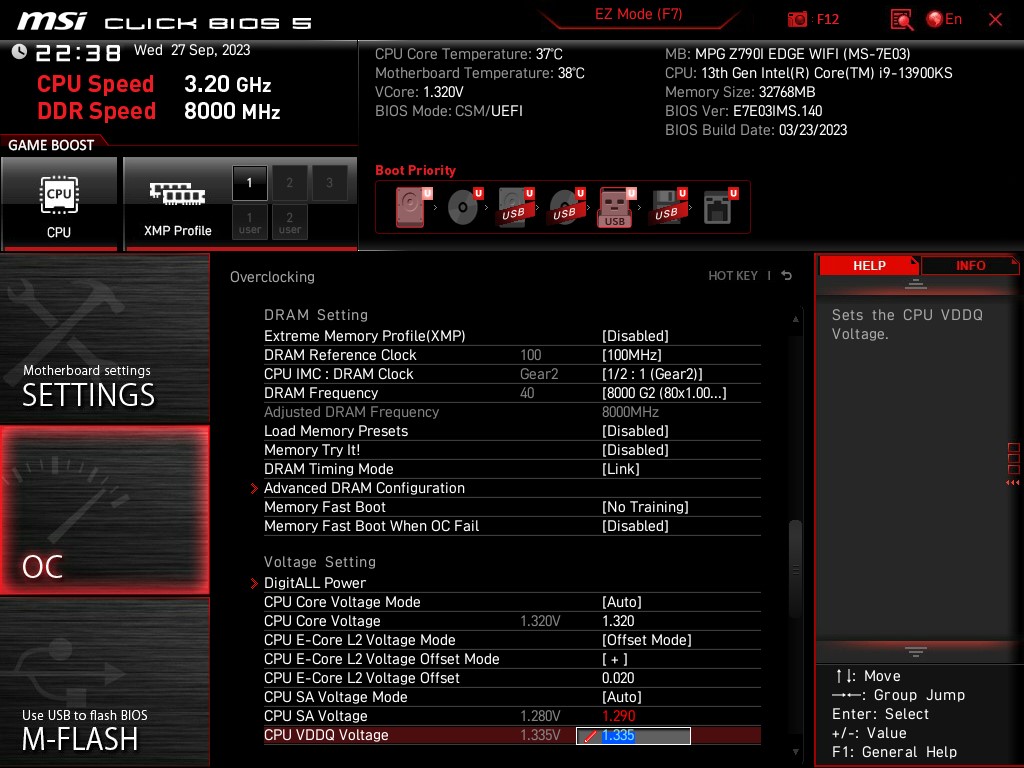Viewport: 1024px width, 768px height.
Task: Click the CPU VDDQ Voltage input field
Action: (633, 735)
